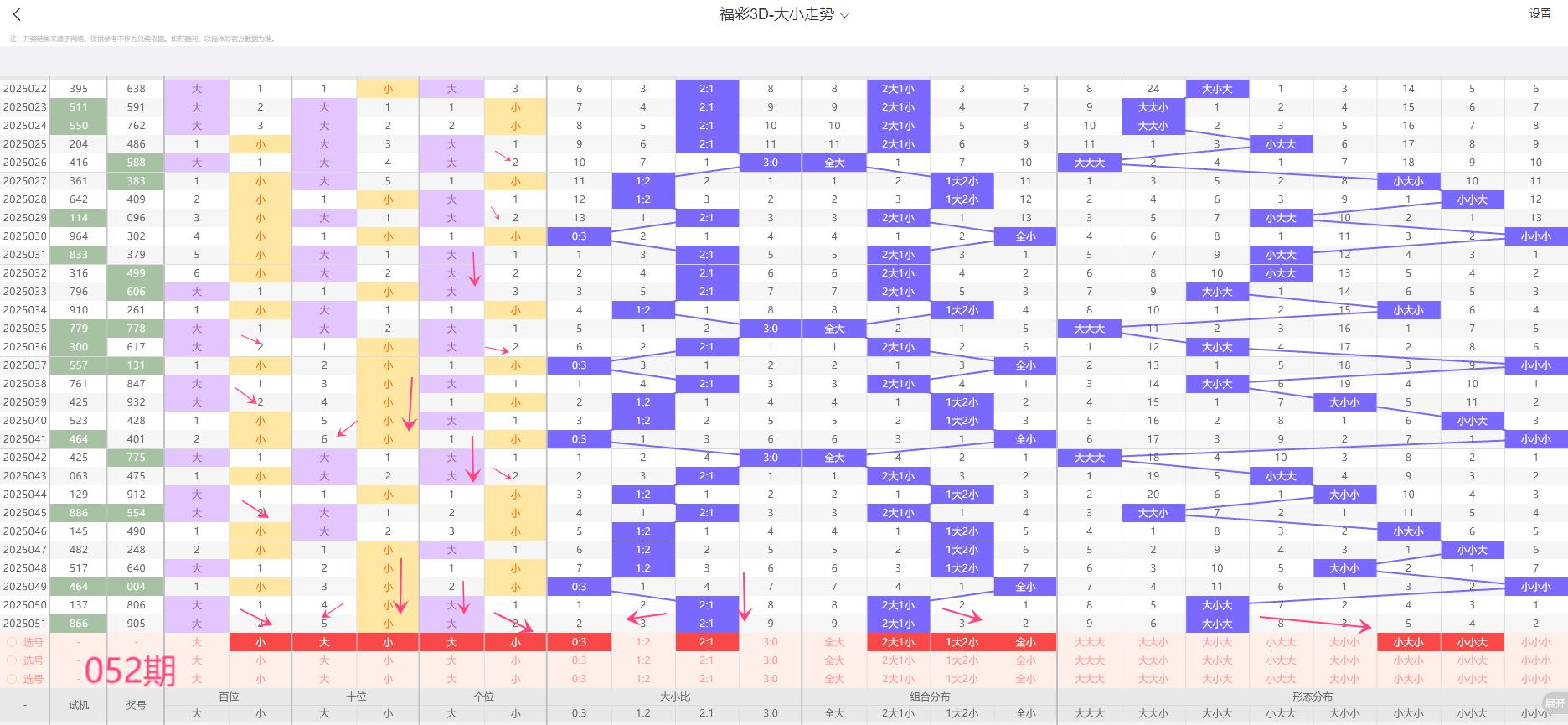The height and width of the screenshot is (725, 1568).
Task: Select the issue 2025051 row label
Action: [x=25, y=624]
